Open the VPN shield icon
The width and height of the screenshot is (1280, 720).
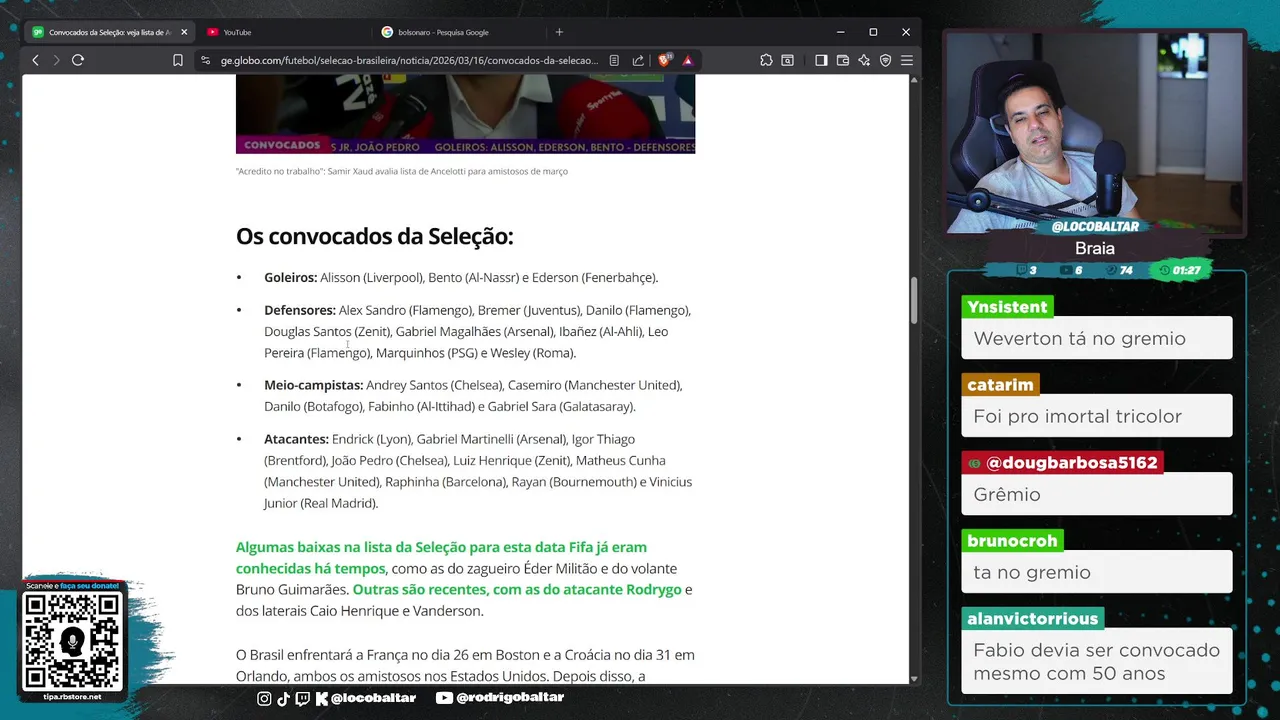[x=885, y=60]
